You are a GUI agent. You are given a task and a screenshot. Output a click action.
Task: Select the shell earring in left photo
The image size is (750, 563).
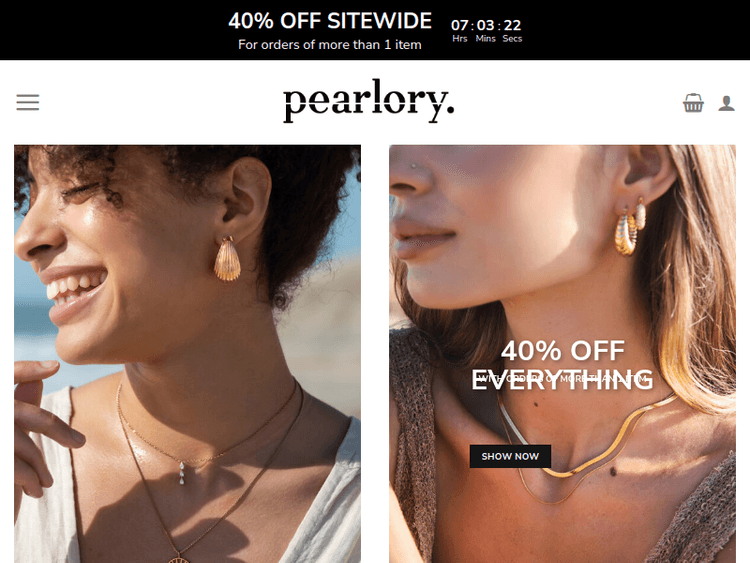[227, 259]
